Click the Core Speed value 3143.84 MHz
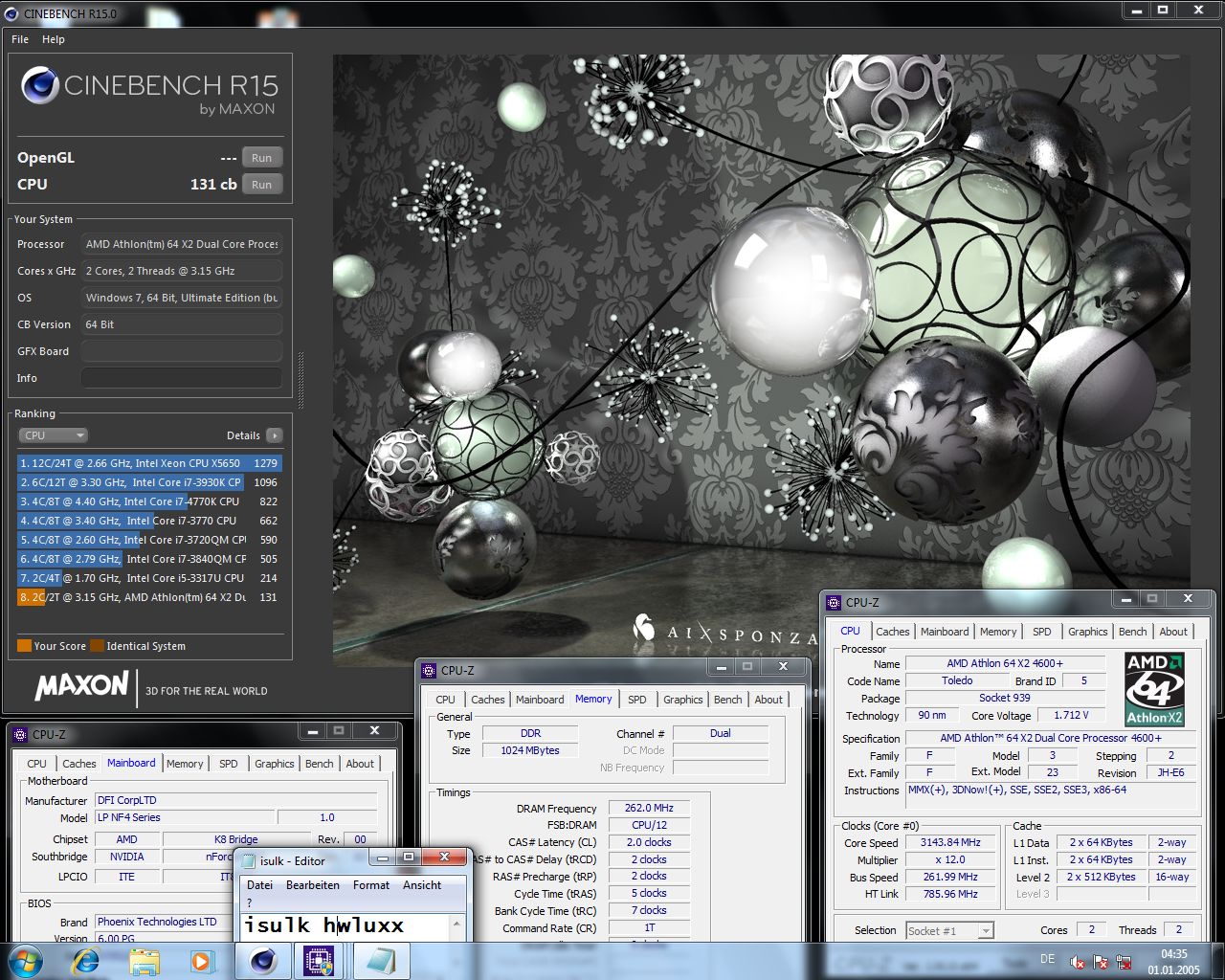The width and height of the screenshot is (1225, 980). pos(950,843)
